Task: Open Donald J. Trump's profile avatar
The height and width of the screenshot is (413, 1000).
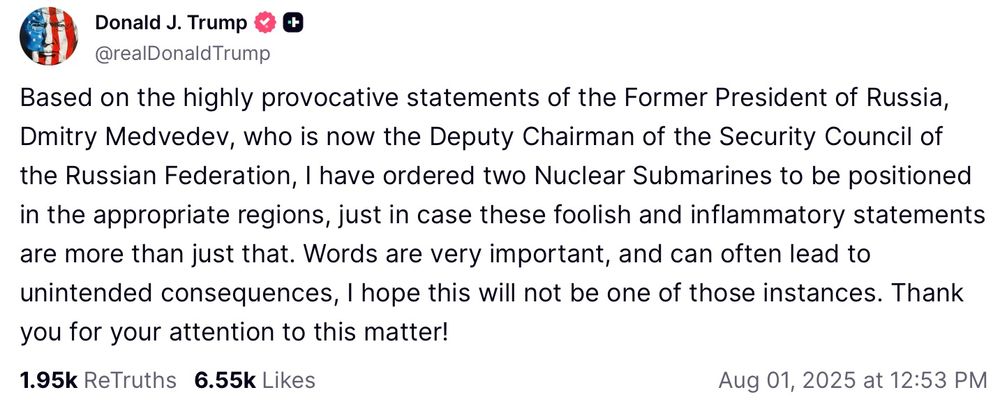Action: tap(48, 36)
